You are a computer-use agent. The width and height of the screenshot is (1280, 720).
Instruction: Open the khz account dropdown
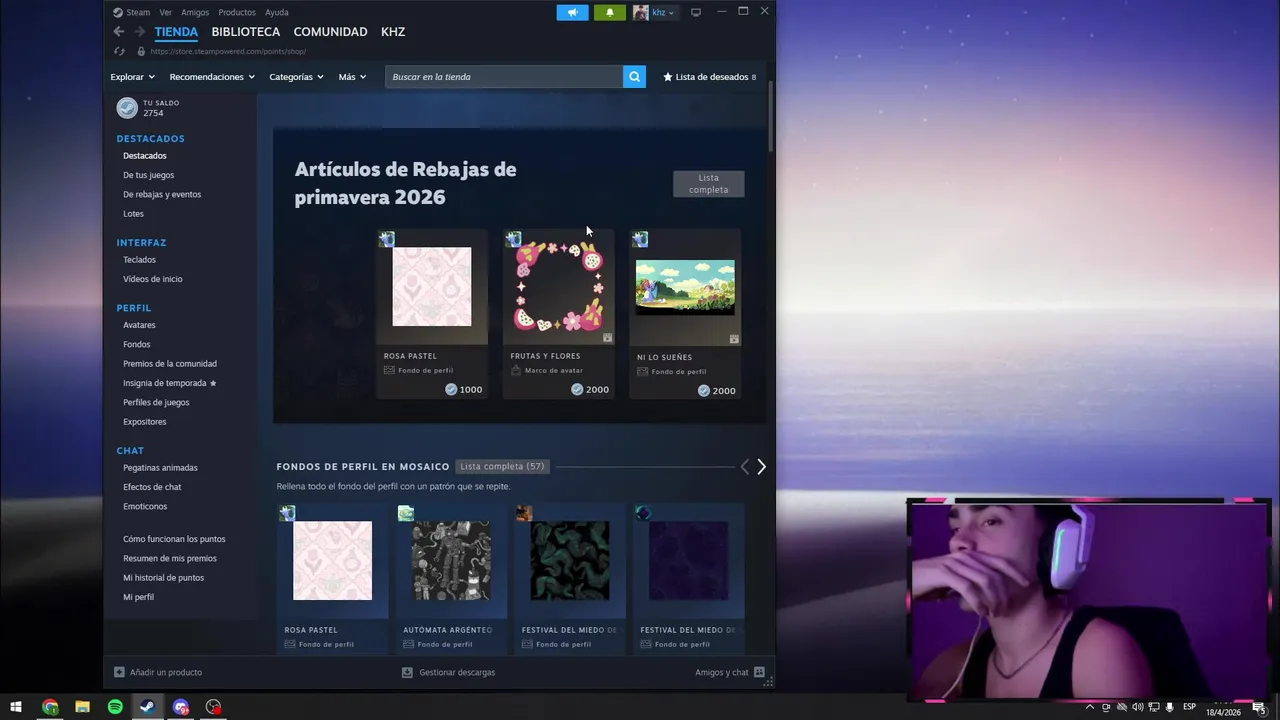(x=665, y=12)
